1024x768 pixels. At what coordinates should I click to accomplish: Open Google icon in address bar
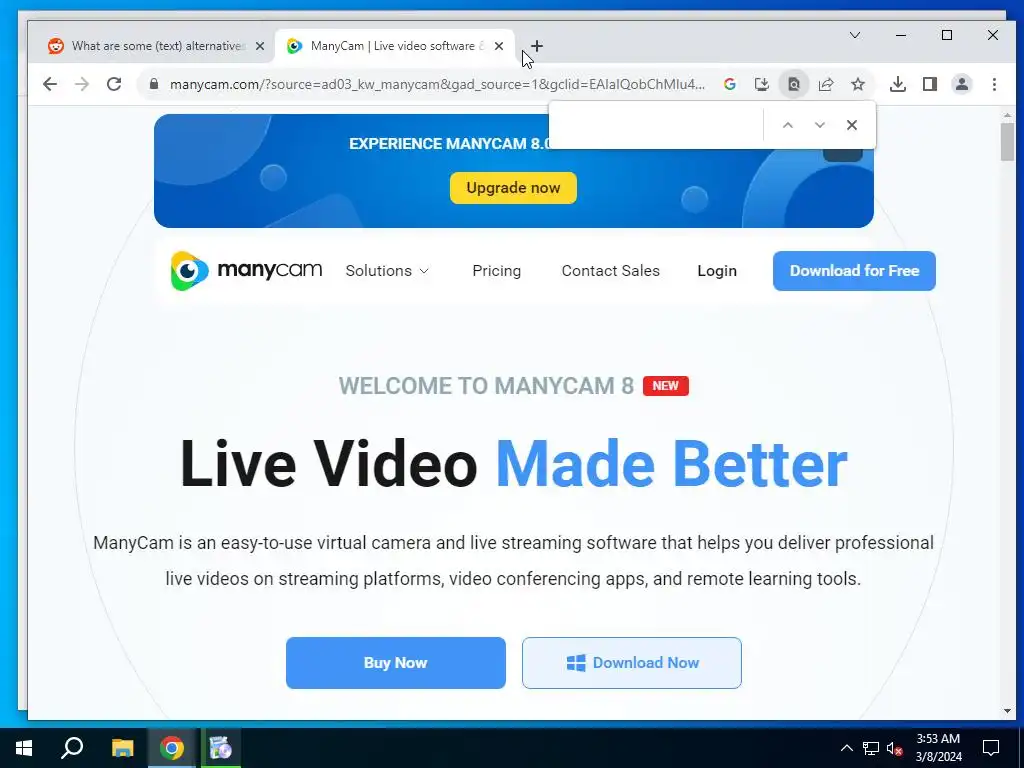pos(729,84)
